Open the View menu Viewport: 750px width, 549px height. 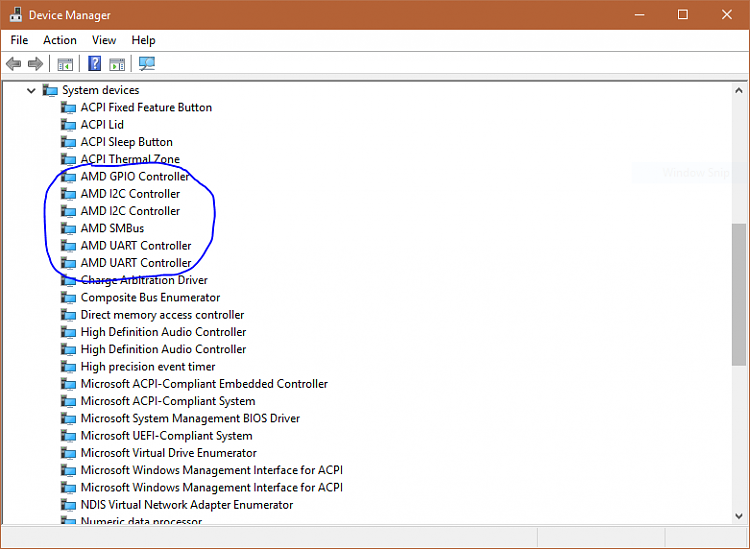[x=104, y=40]
